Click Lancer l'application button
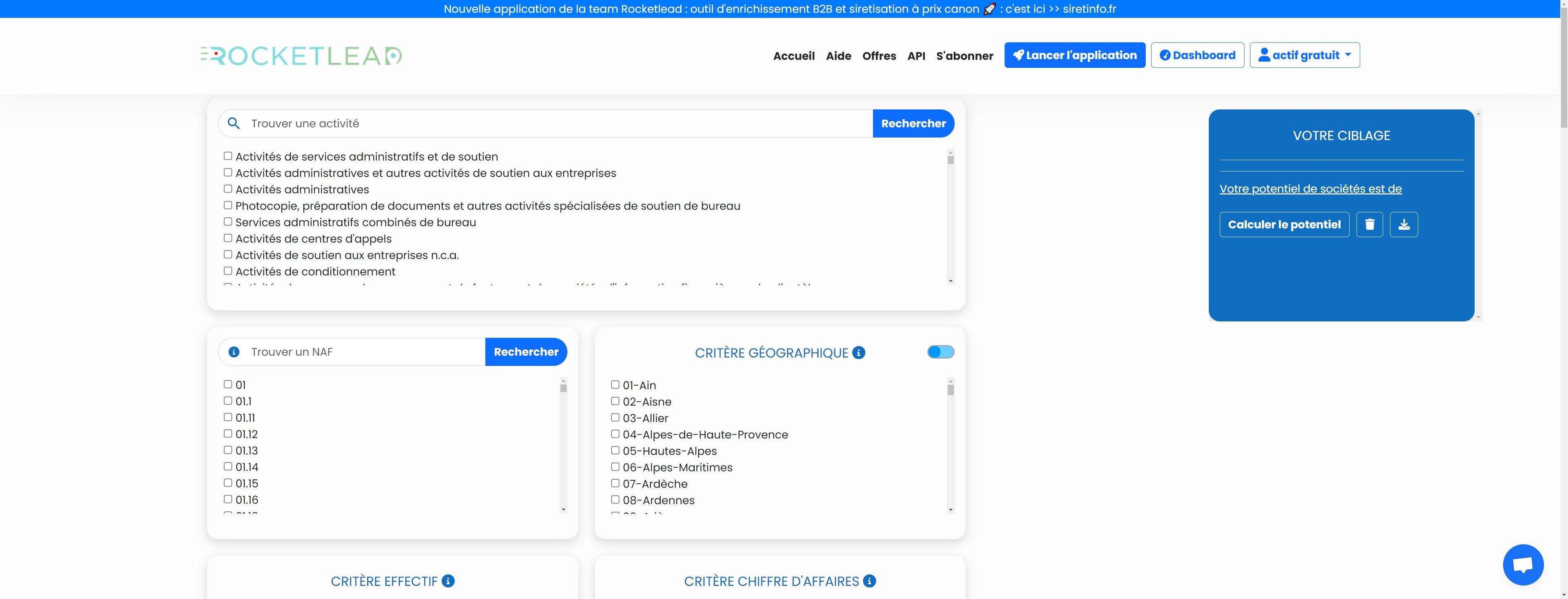1568x599 pixels. click(x=1074, y=56)
